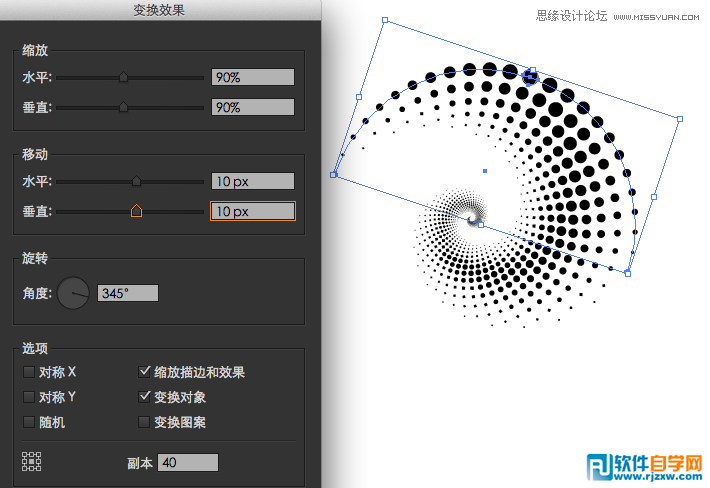
Task: Click the 副本 copies field showing 40
Action: coord(188,462)
